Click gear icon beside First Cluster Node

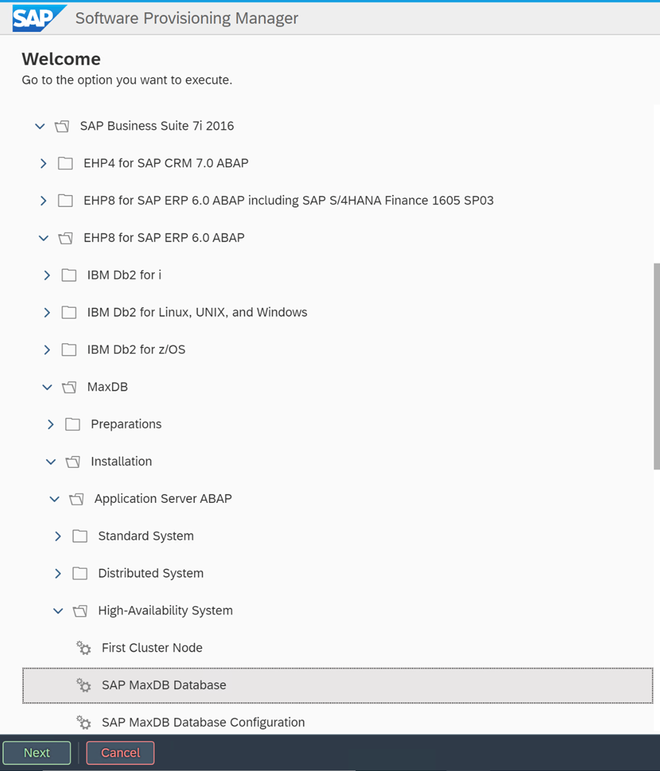coord(84,648)
